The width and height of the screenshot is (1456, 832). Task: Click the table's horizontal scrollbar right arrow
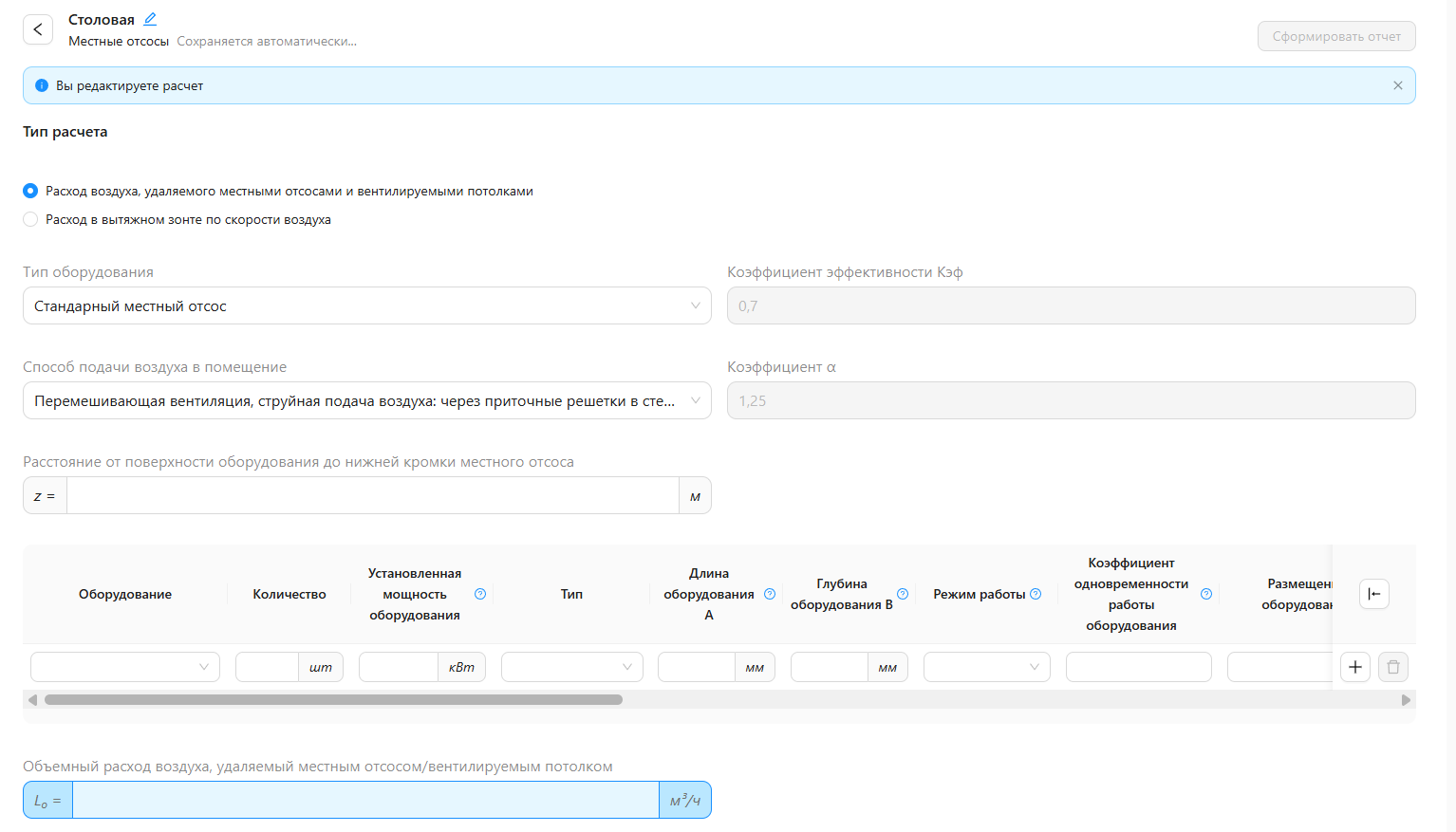(1406, 700)
